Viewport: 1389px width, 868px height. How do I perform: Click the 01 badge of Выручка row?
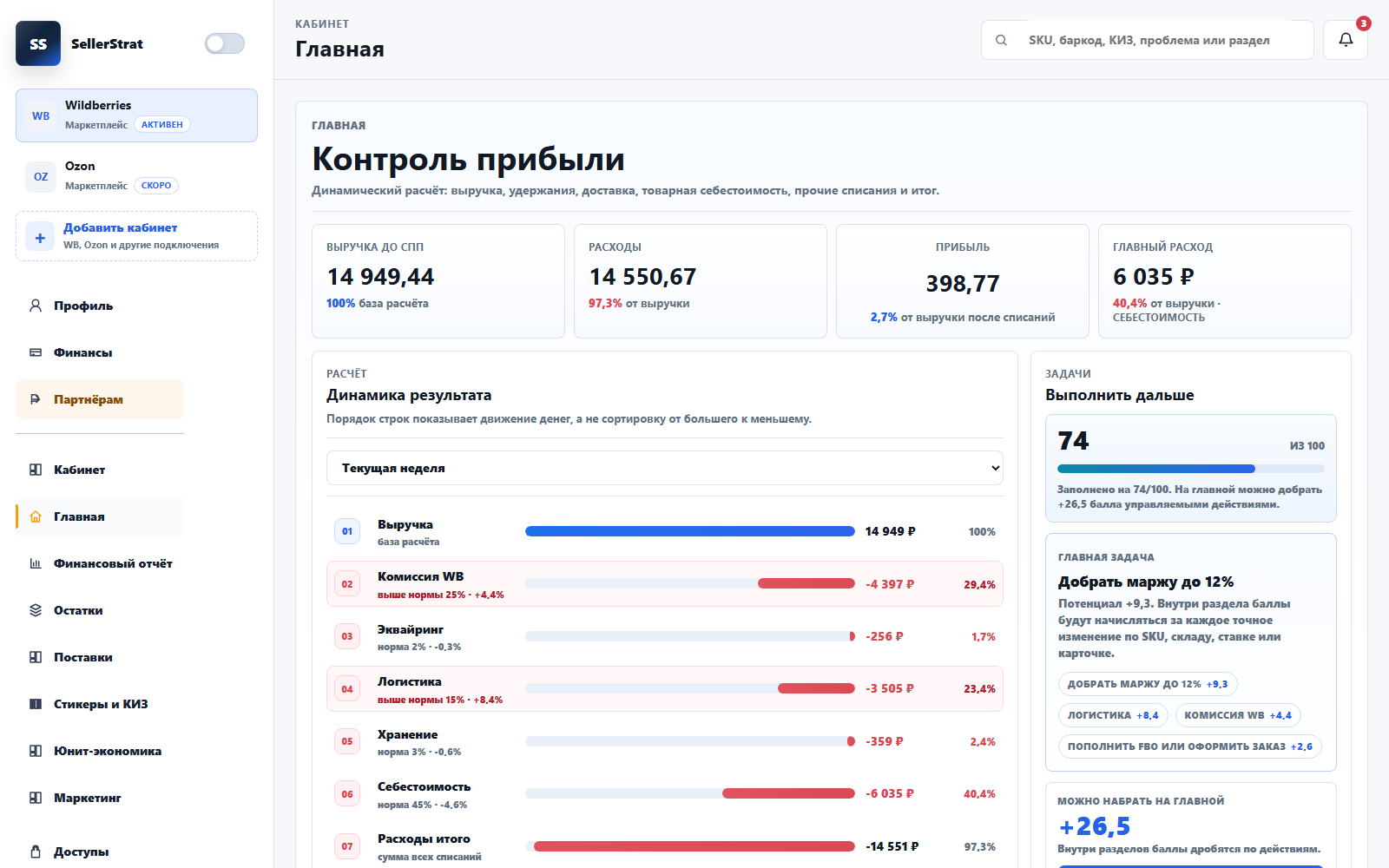(347, 531)
